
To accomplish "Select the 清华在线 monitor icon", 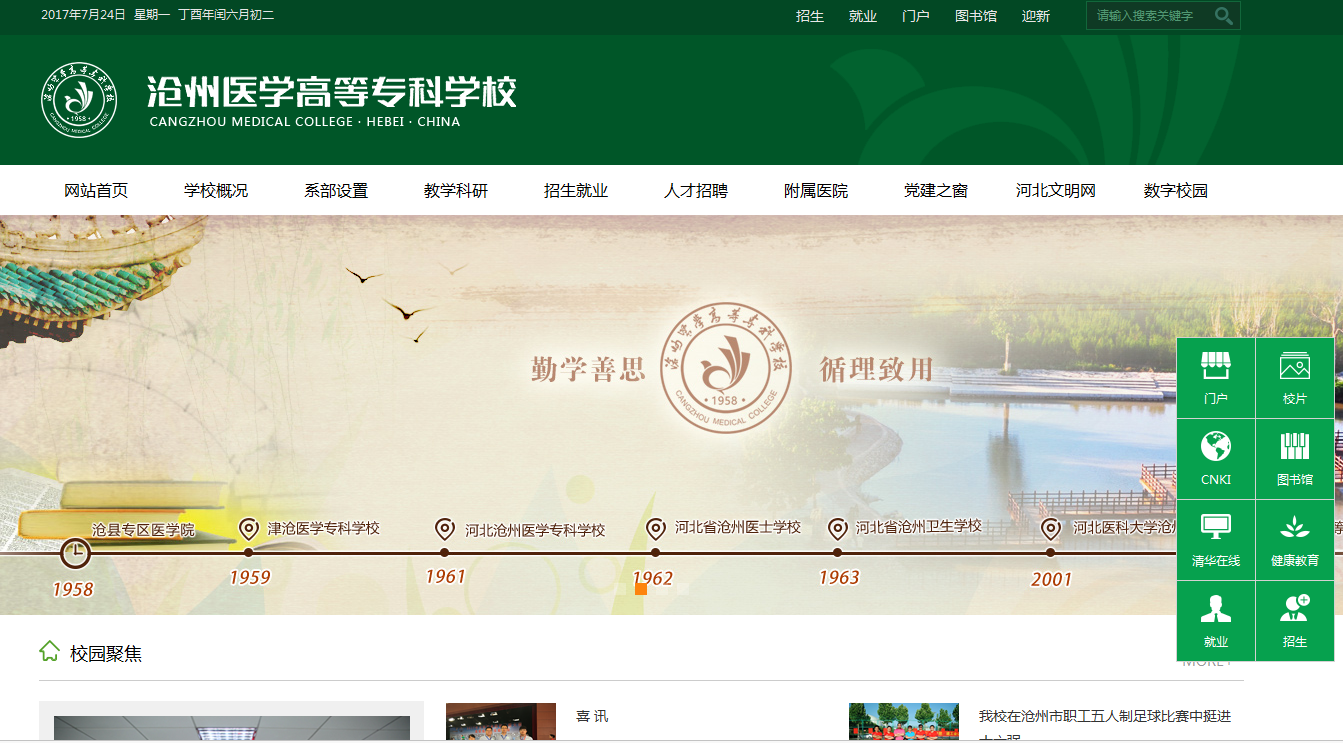I will pos(1215,528).
